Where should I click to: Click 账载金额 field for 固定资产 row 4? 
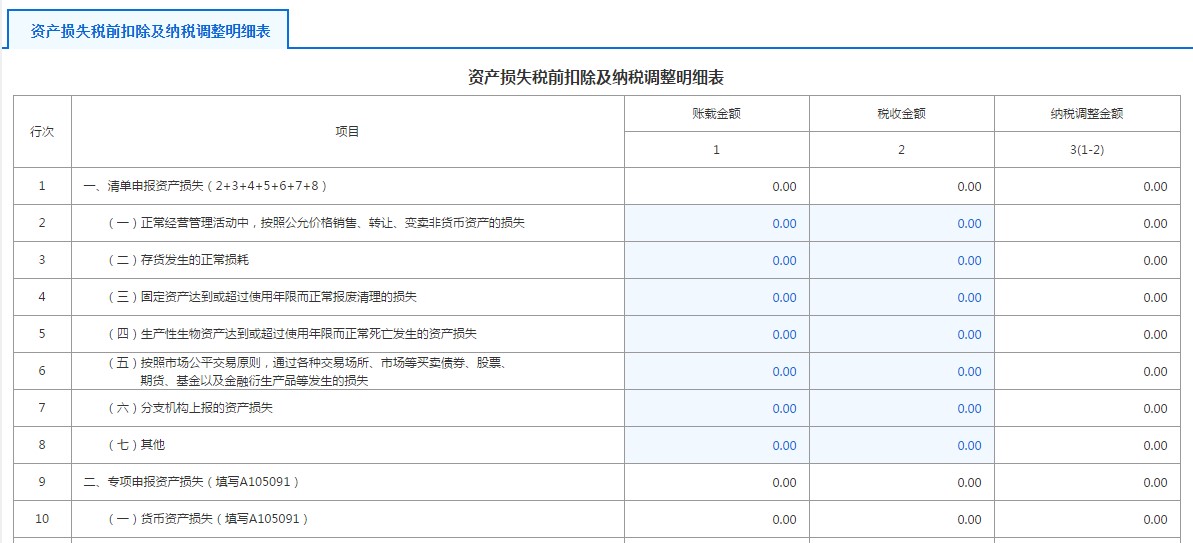pyautogui.click(x=717, y=297)
